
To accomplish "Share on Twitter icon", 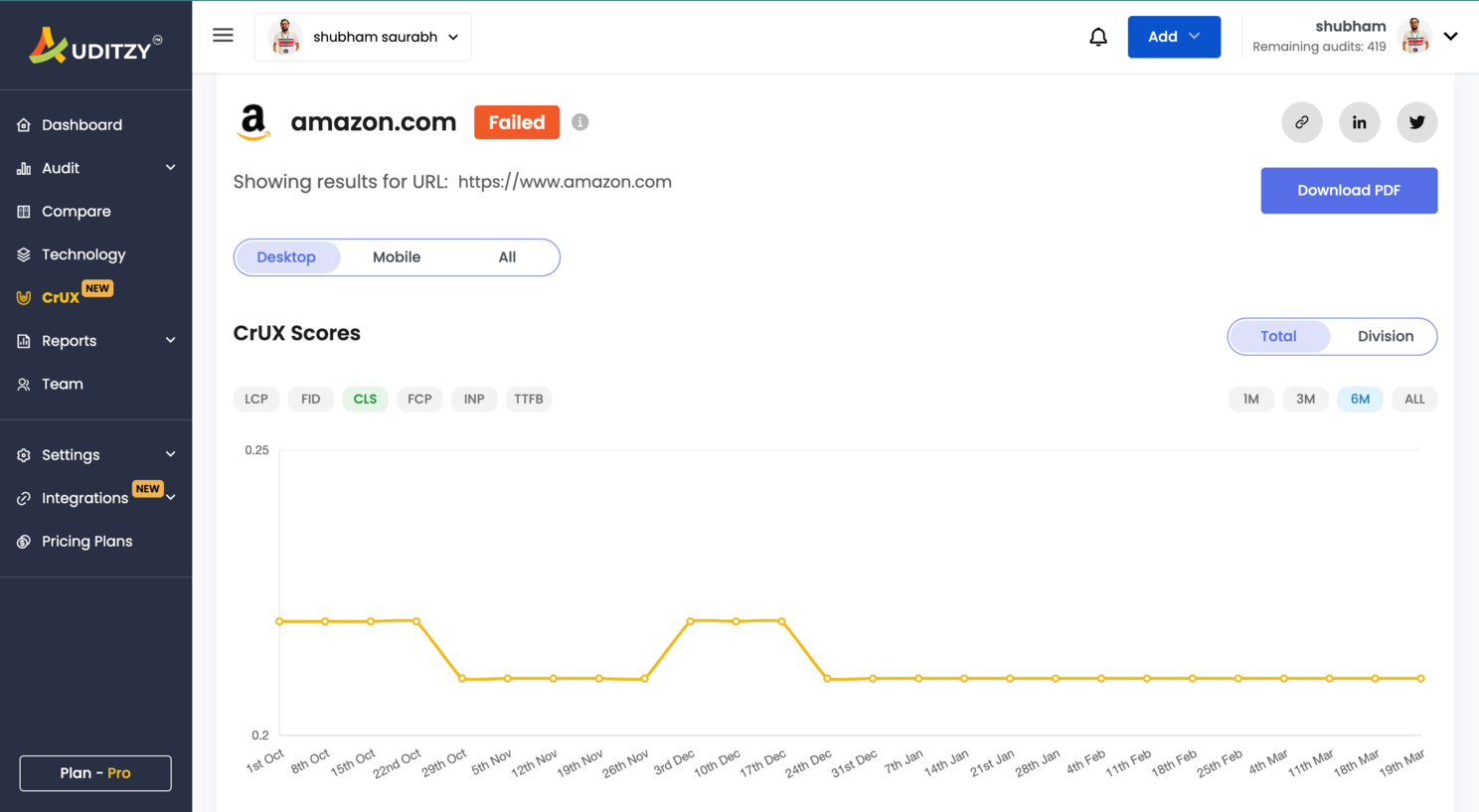I will point(1417,122).
